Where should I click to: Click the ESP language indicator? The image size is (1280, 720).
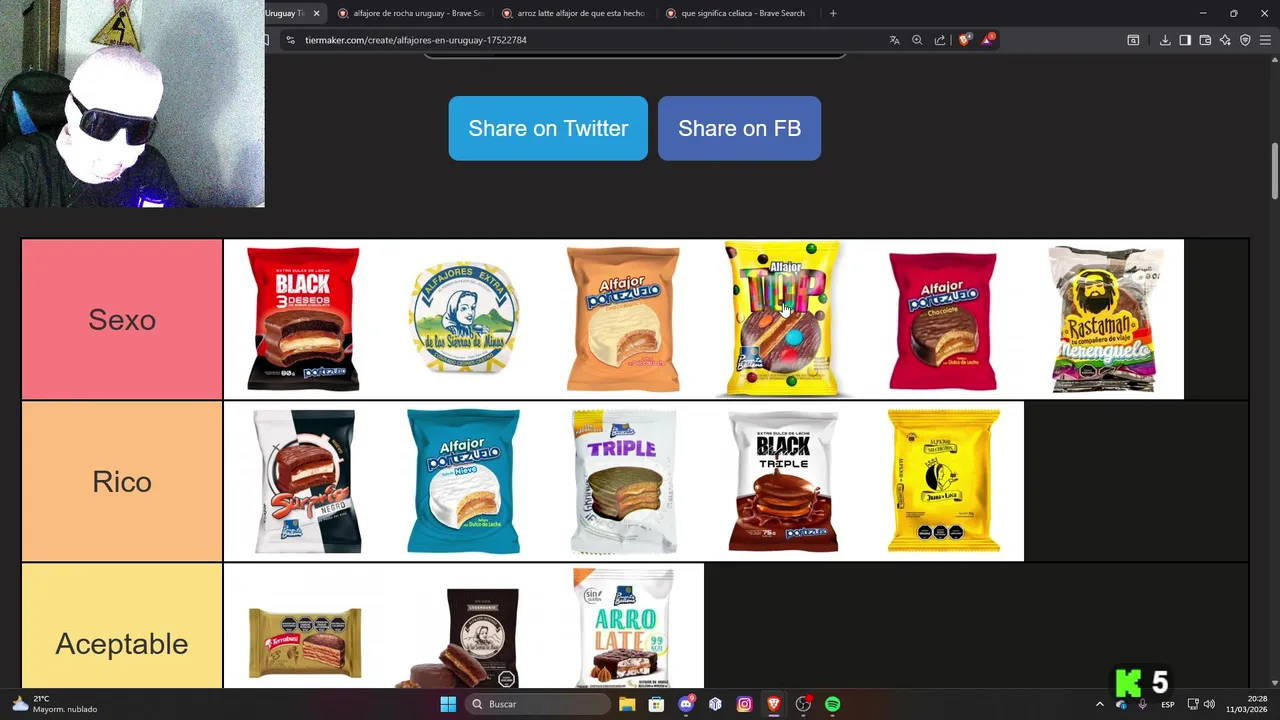(x=1168, y=704)
